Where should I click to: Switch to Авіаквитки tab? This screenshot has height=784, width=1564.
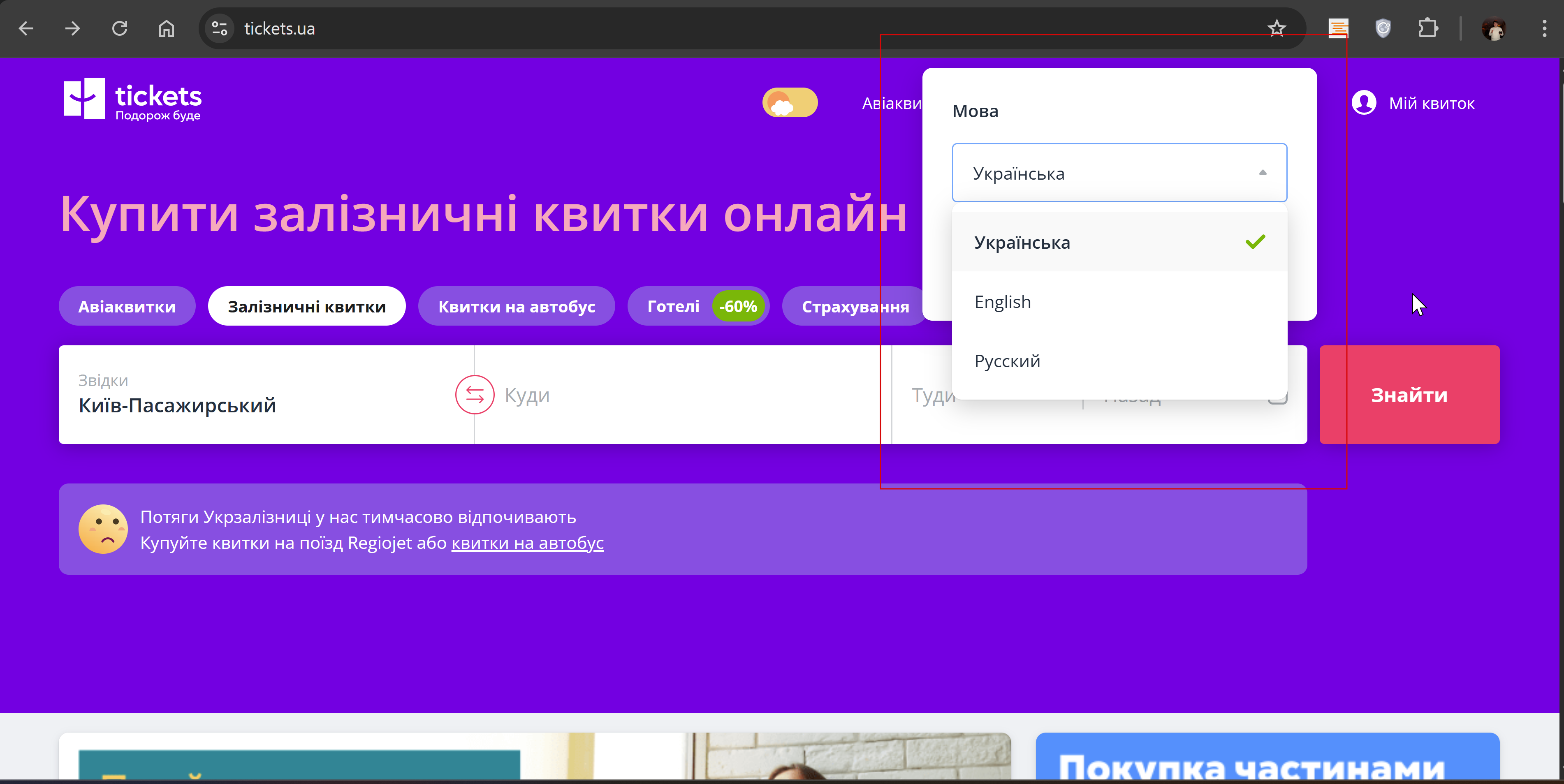click(127, 306)
